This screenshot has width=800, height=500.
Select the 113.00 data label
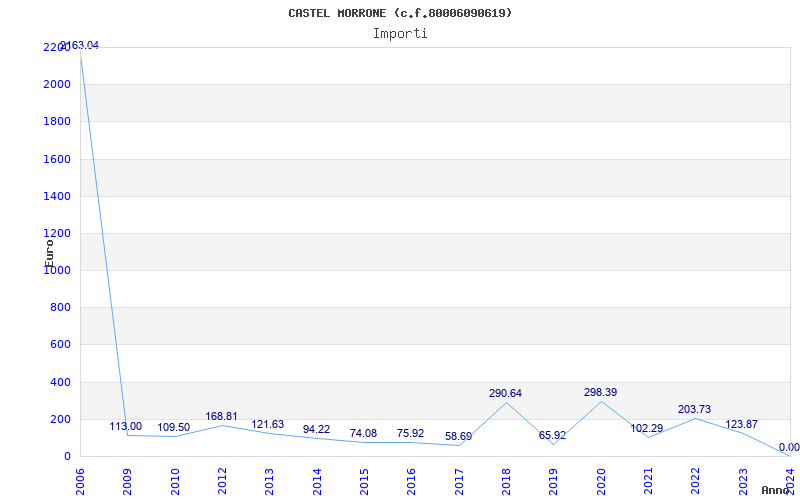126,427
